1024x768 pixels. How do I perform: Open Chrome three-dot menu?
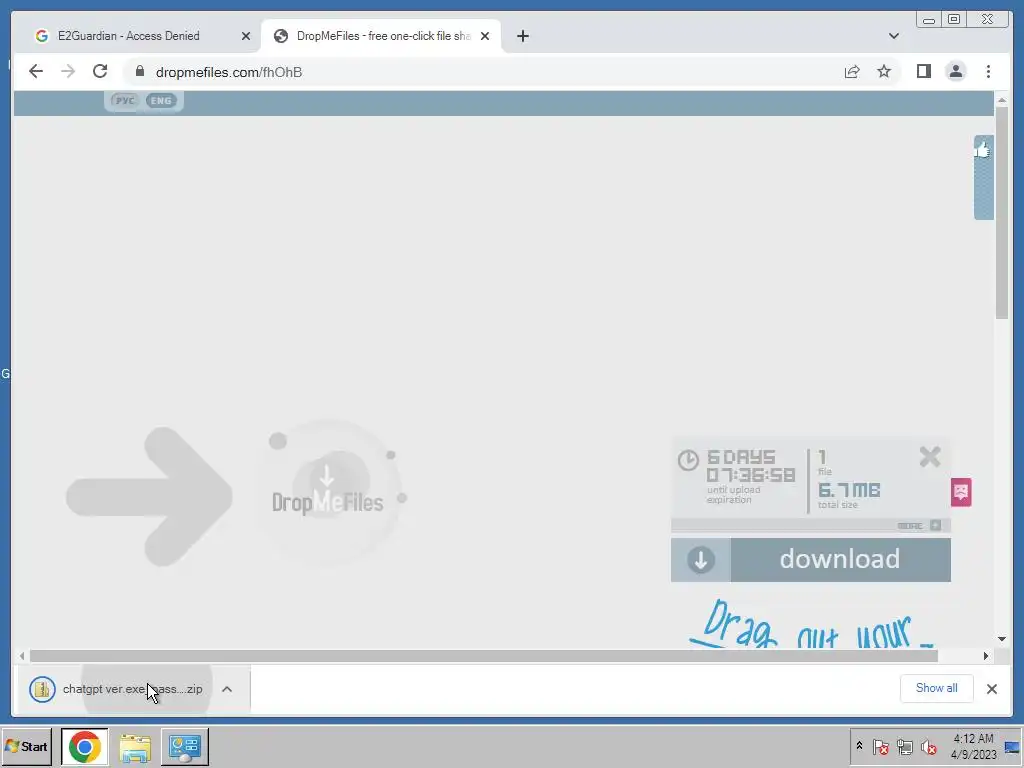pyautogui.click(x=988, y=71)
